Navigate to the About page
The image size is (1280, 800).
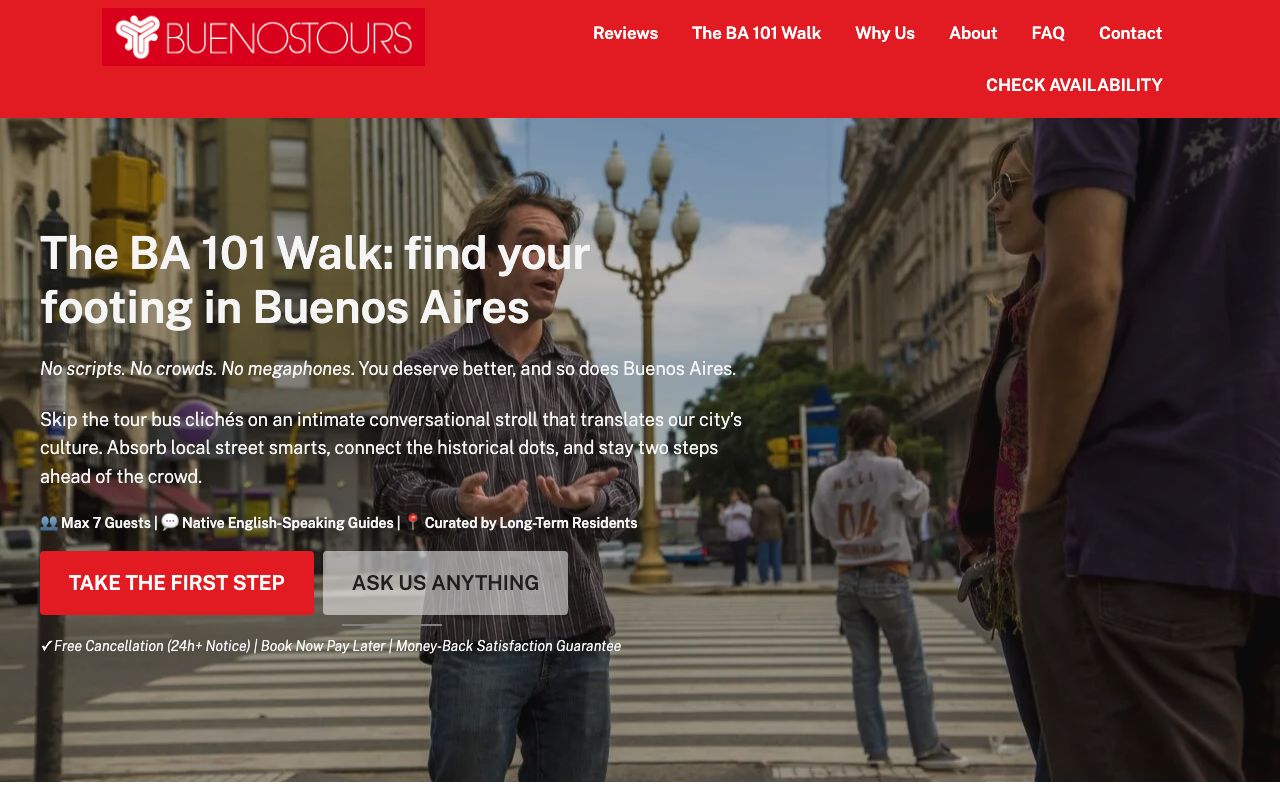[973, 33]
